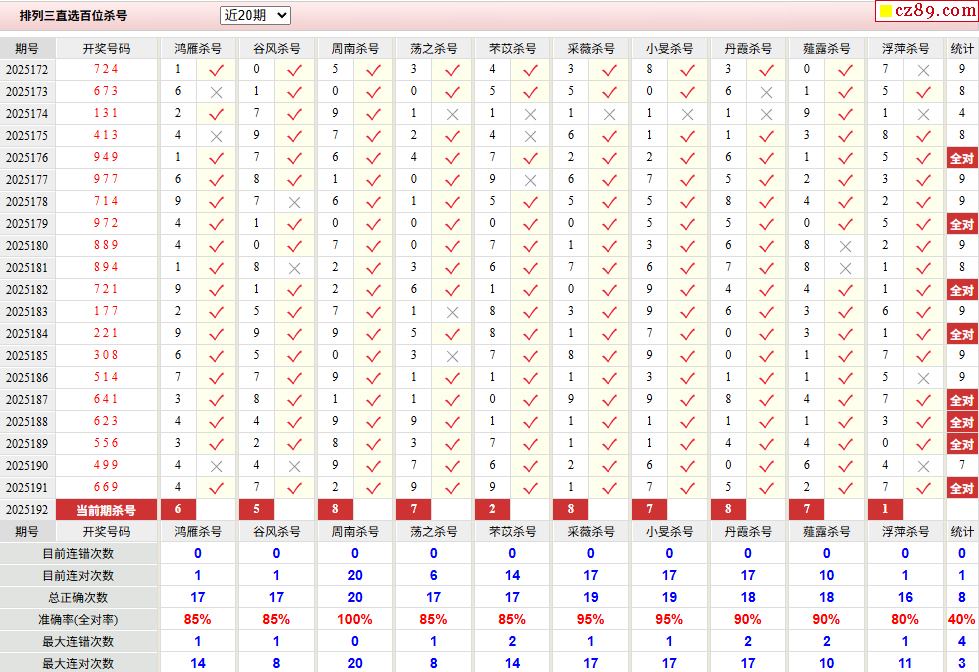Click the 100% accuracy value for 周南杀号

point(355,620)
